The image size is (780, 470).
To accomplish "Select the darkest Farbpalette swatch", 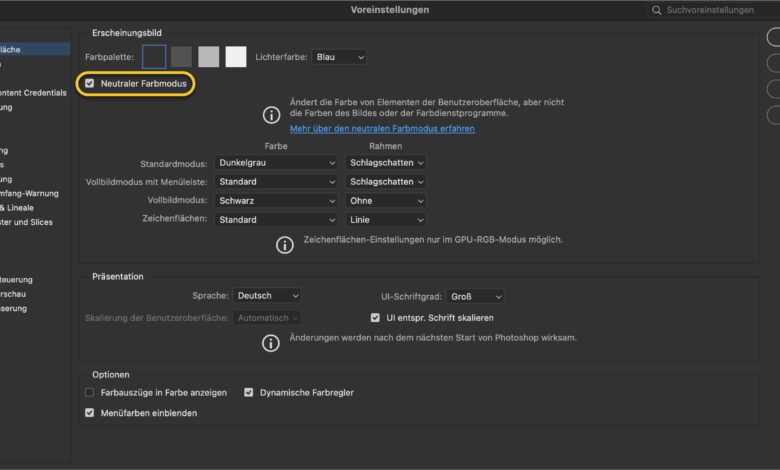I will coord(154,57).
